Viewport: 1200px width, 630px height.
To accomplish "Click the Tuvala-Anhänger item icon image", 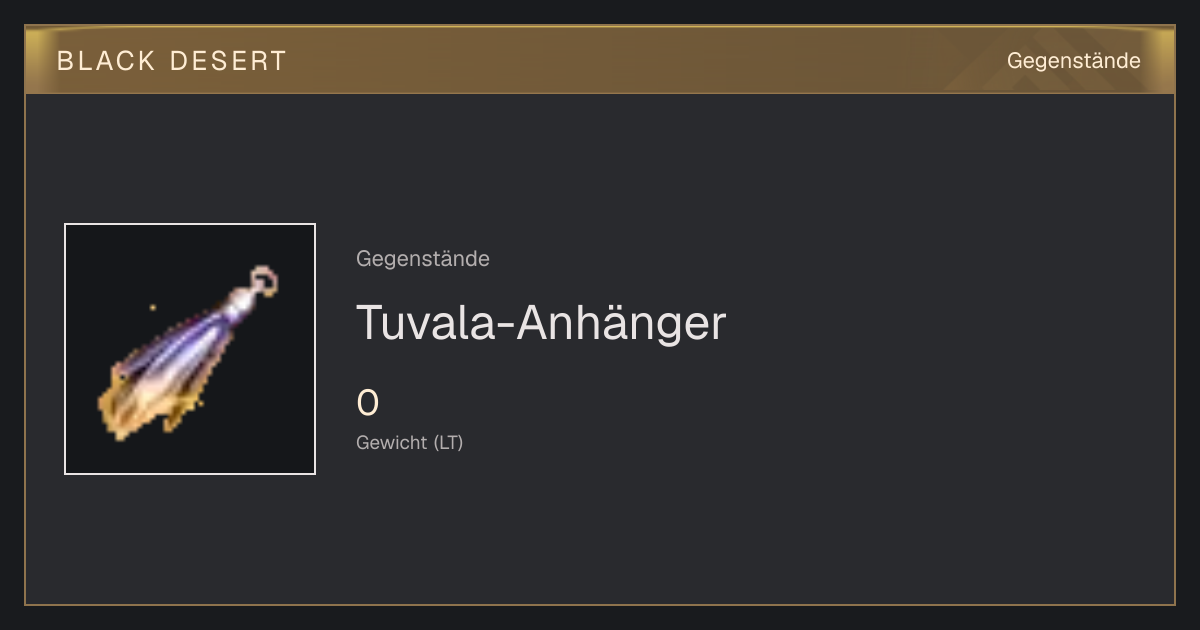I will [190, 349].
